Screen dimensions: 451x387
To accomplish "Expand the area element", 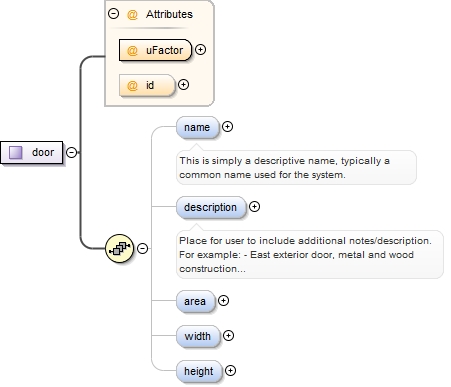I will coord(223,301).
